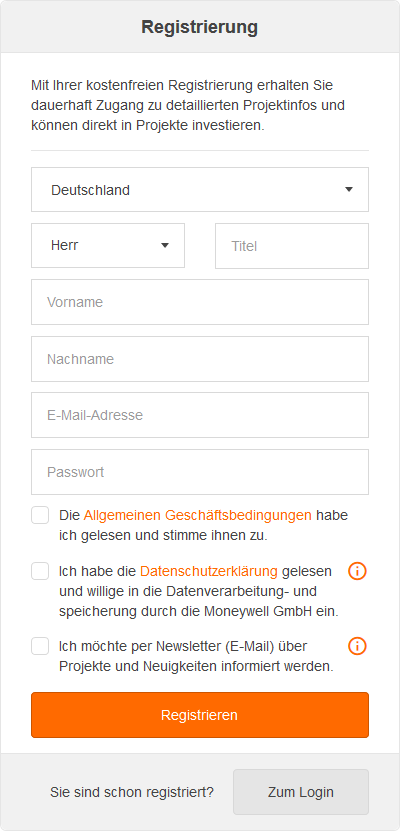
Task: Focus the E-Mail-Adresse field
Action: [x=200, y=415]
